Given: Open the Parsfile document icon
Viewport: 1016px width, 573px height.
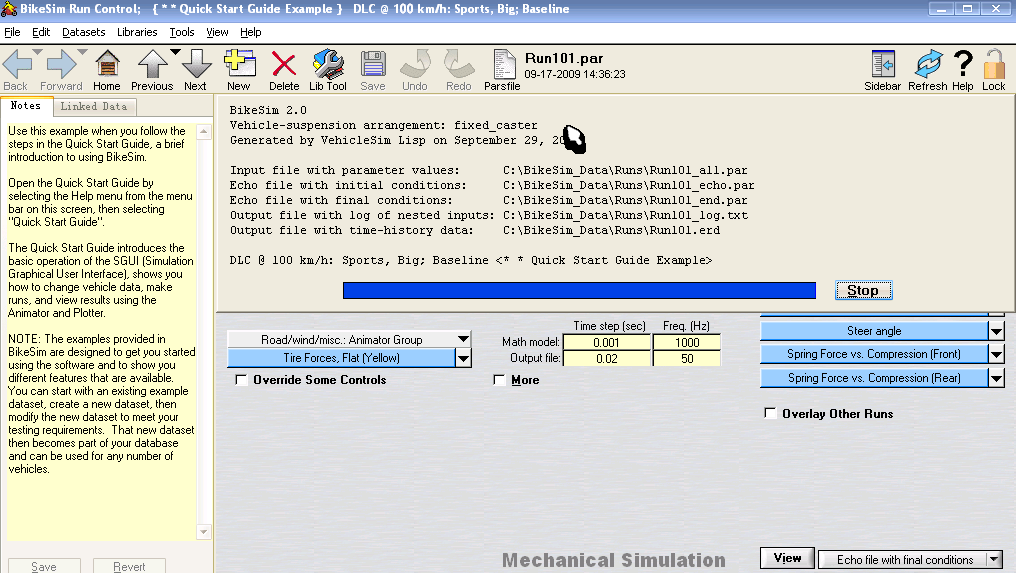Looking at the screenshot, I should 503,65.
